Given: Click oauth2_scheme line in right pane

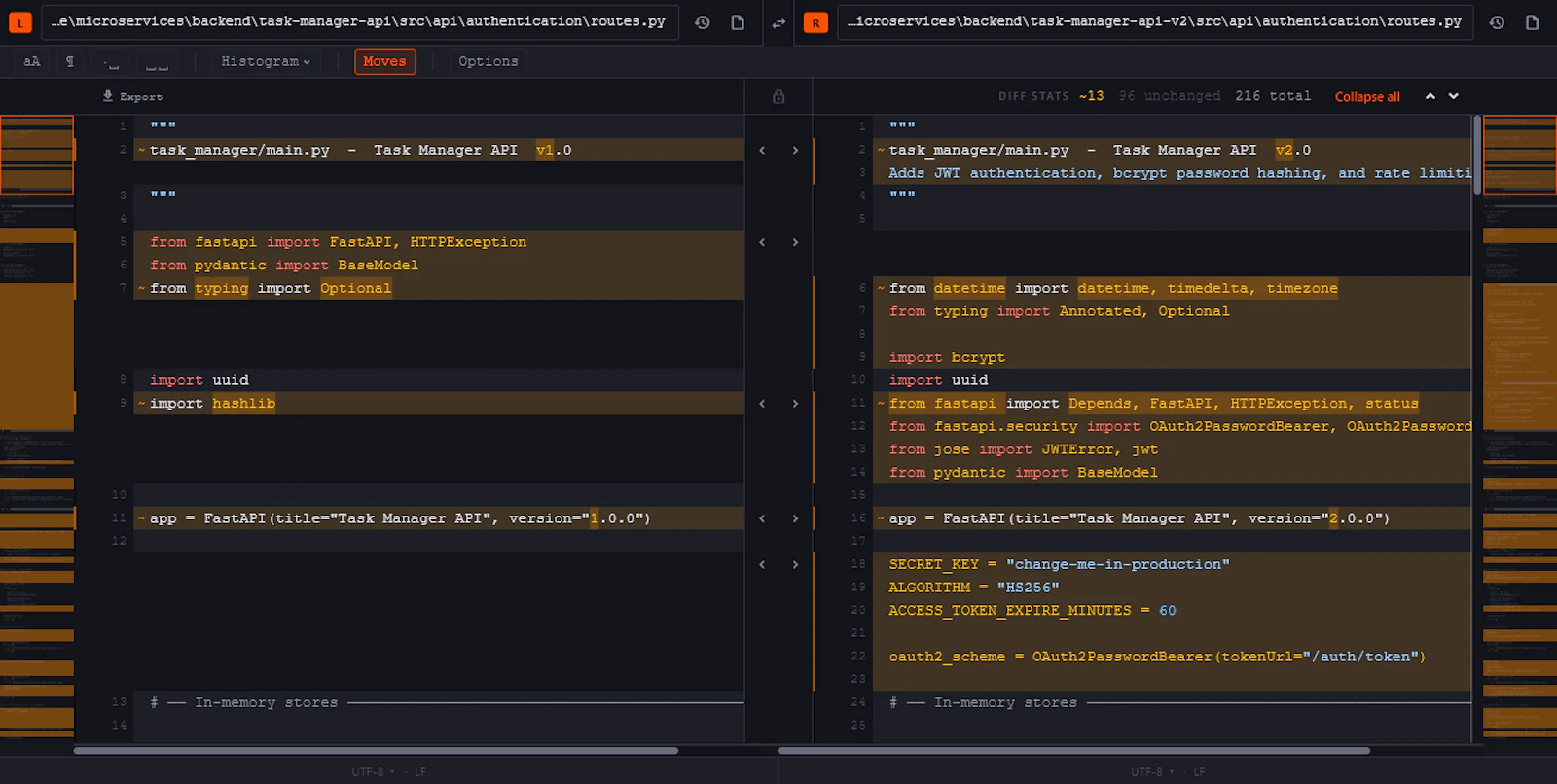Looking at the screenshot, I should pyautogui.click(x=1172, y=657).
